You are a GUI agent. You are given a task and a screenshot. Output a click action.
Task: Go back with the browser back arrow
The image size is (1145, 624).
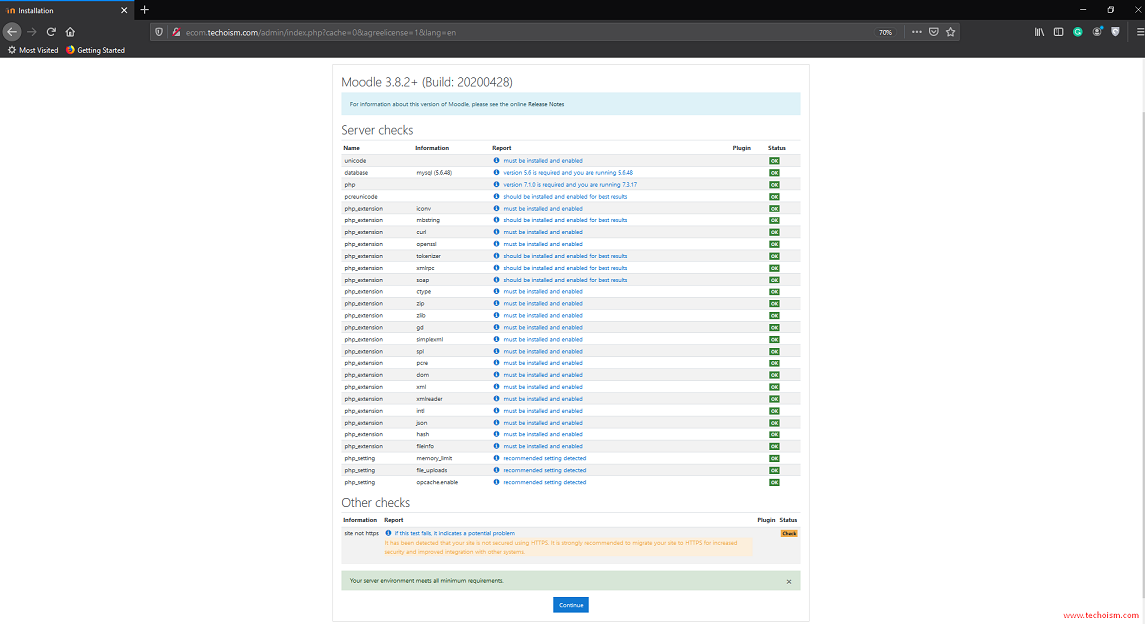pos(12,32)
